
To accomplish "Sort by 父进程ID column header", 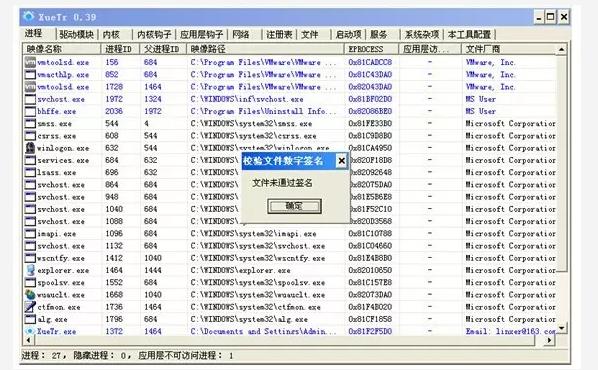I will (163, 49).
